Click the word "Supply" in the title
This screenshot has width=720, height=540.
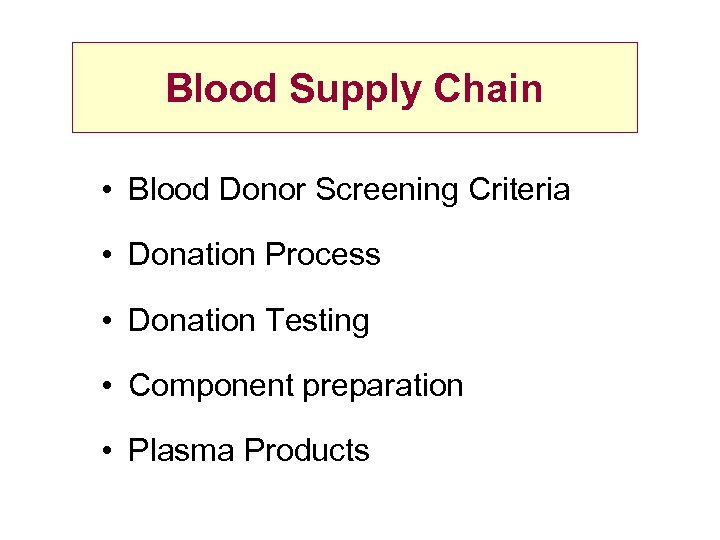pos(356,90)
